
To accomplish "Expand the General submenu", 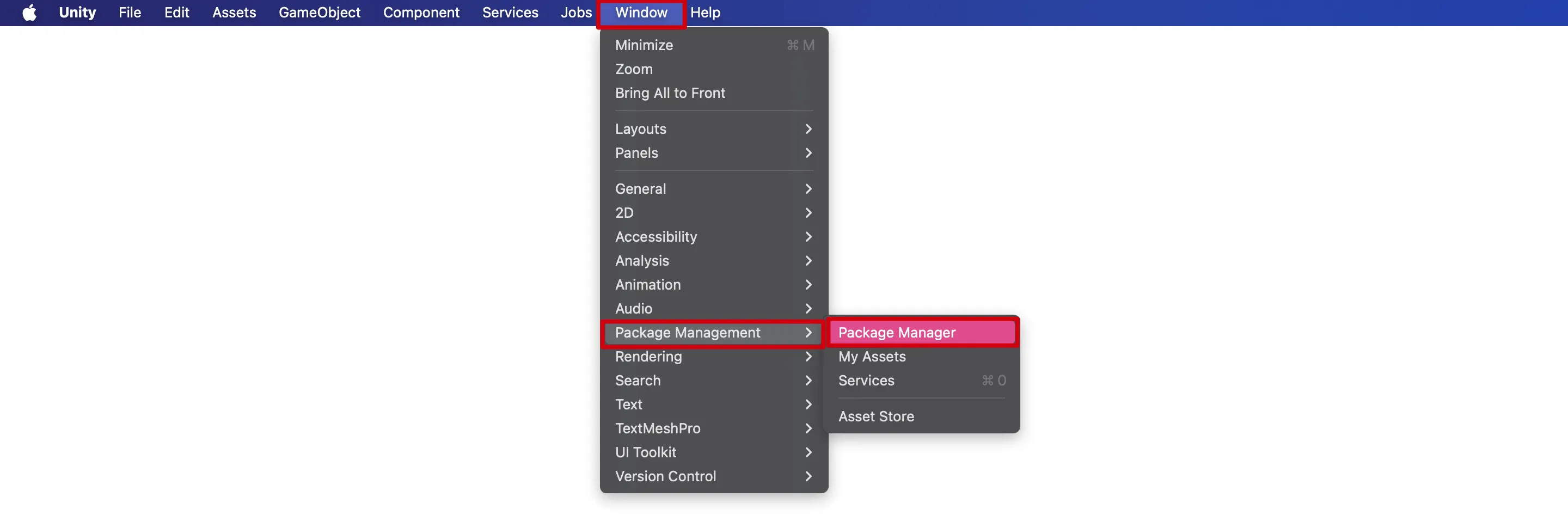I will click(714, 189).
